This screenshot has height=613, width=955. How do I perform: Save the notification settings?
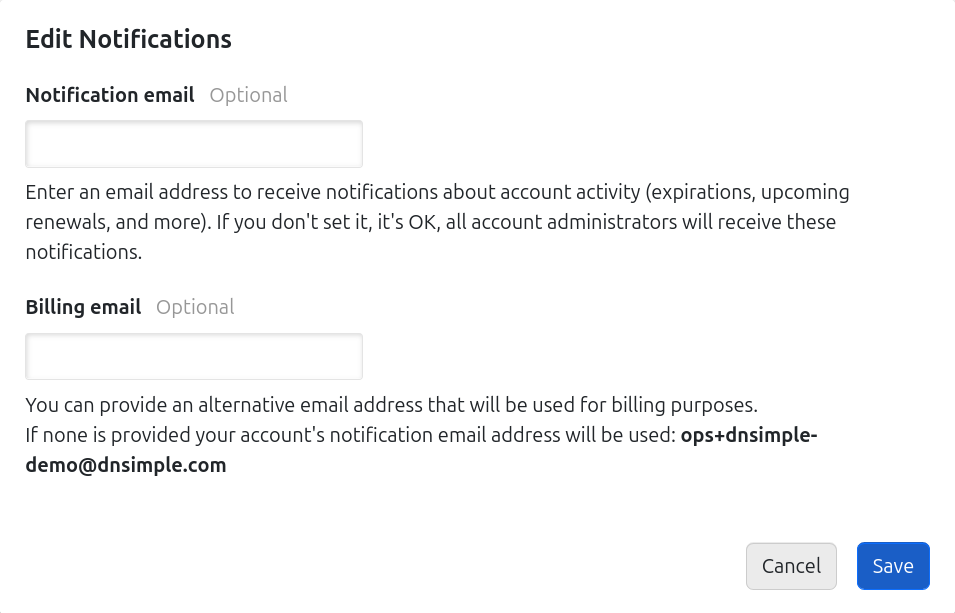click(x=892, y=565)
